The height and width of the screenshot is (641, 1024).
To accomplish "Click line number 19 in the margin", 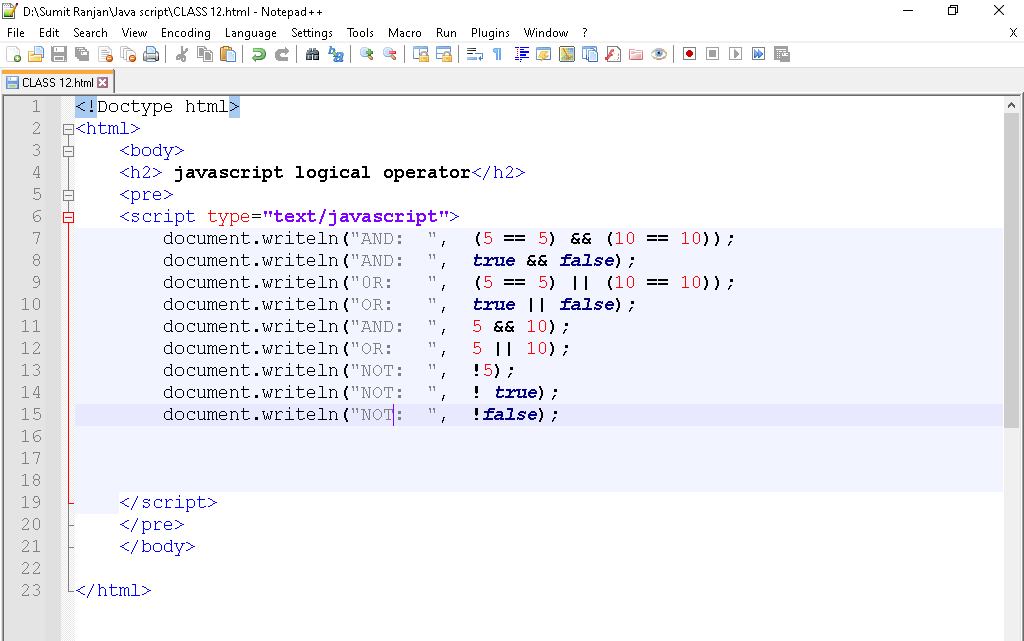I will pyautogui.click(x=31, y=503).
